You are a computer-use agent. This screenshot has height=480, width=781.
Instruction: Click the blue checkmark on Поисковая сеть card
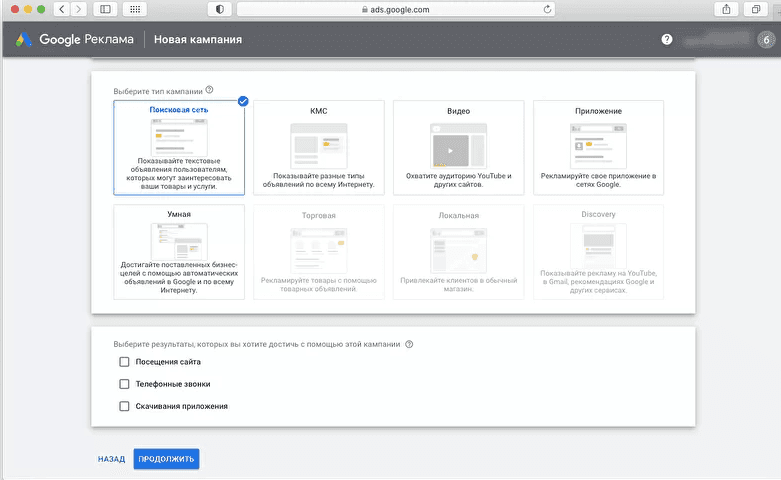pos(243,101)
